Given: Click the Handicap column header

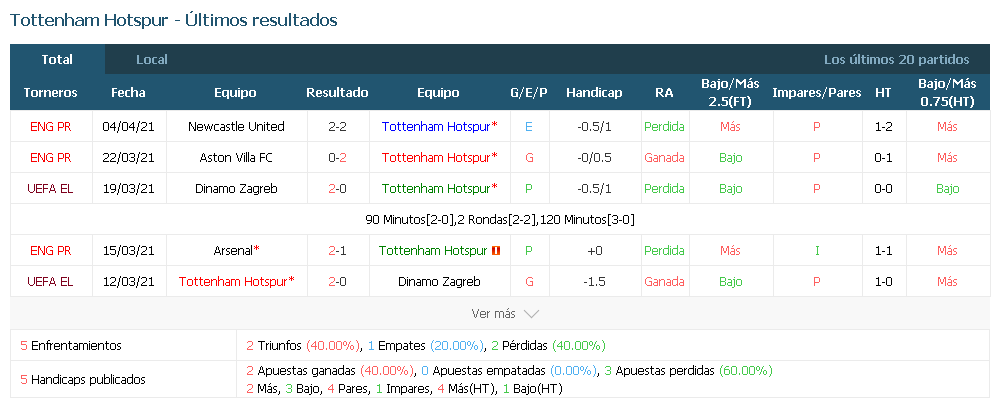Looking at the screenshot, I should tap(594, 93).
